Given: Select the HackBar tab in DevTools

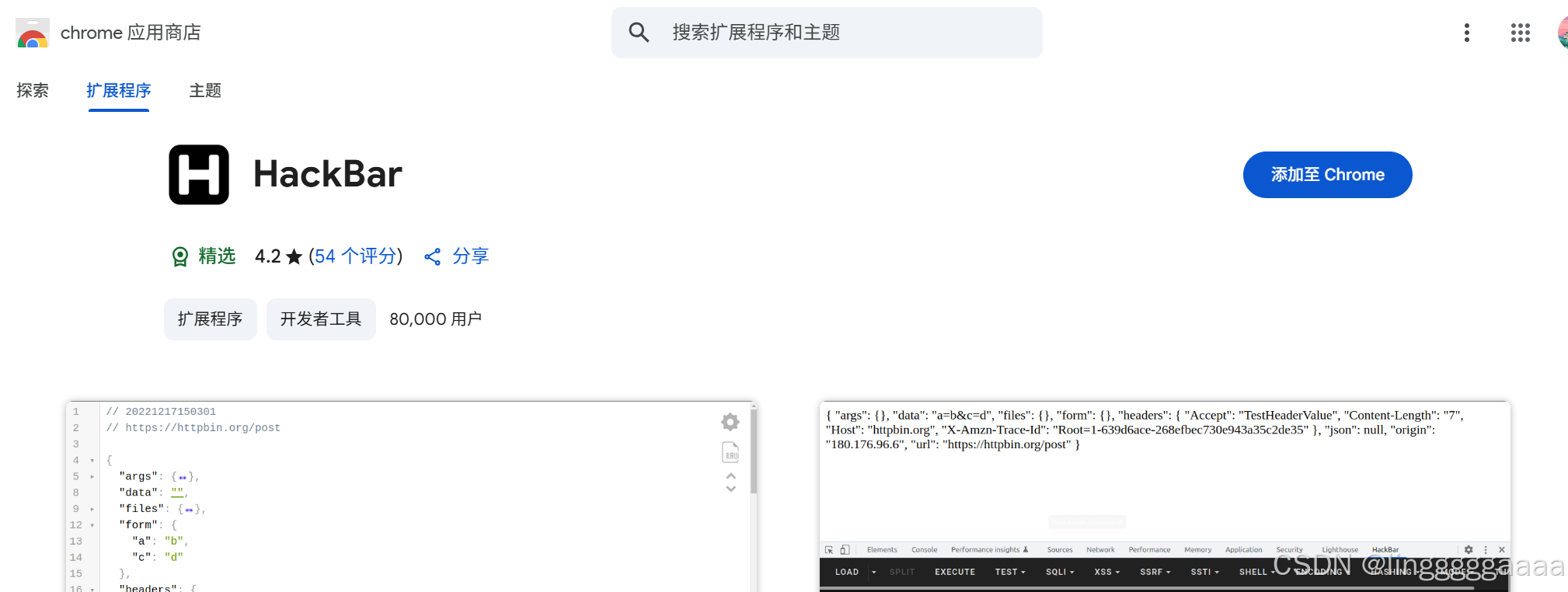Looking at the screenshot, I should 1385,549.
